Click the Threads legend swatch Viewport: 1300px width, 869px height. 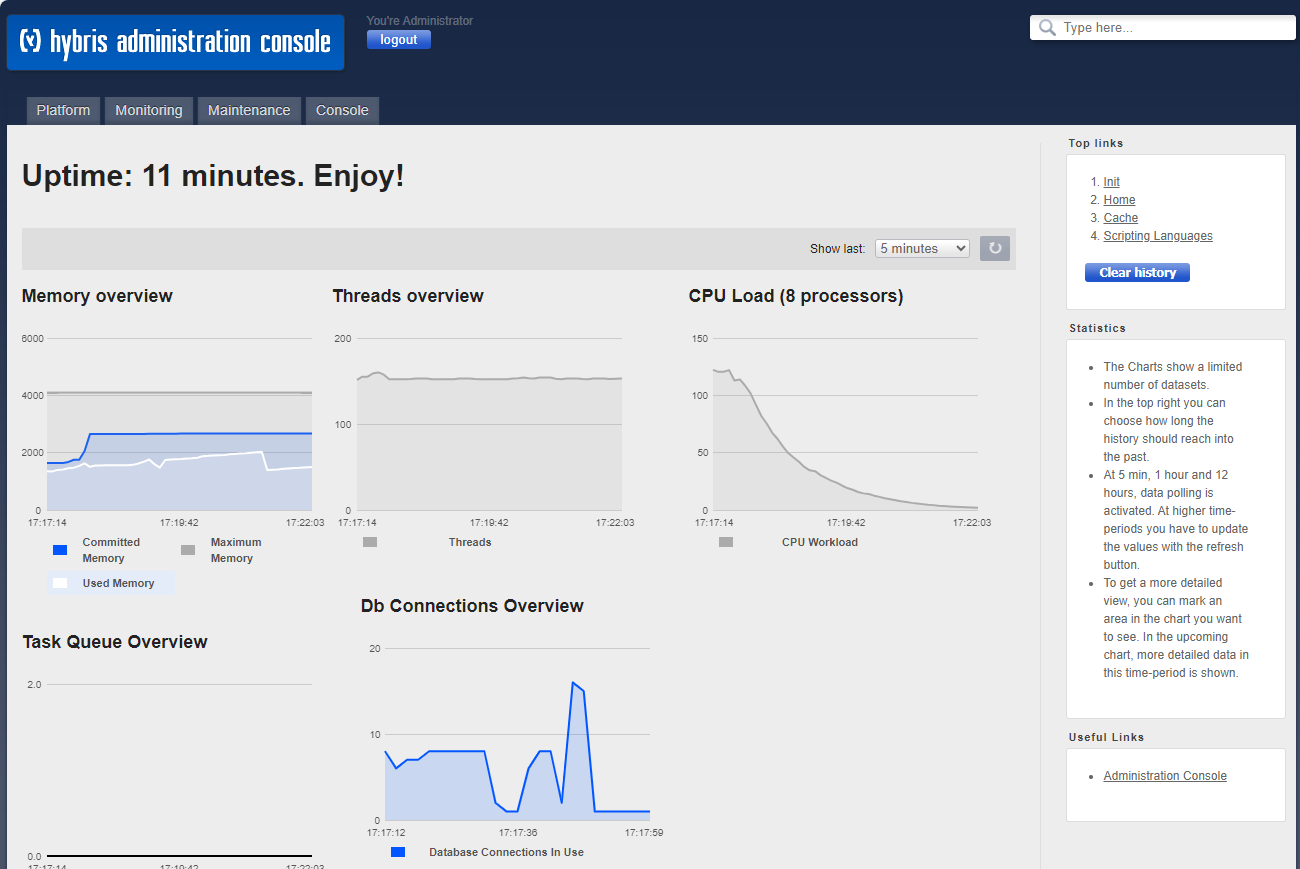(x=370, y=542)
